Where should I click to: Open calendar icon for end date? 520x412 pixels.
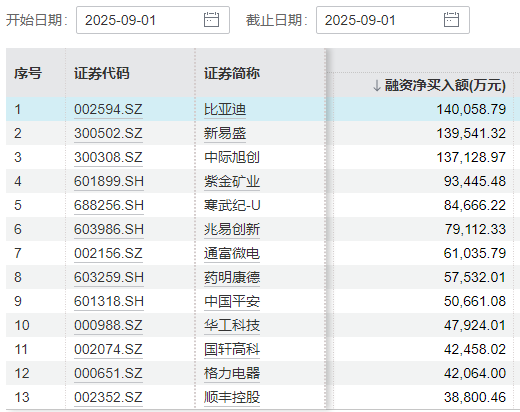tap(451, 20)
